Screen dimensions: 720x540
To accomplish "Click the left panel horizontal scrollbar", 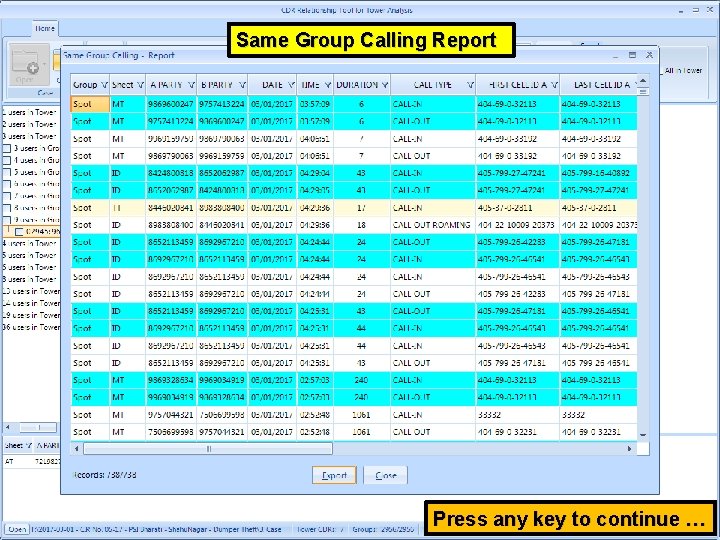I will click(x=39, y=428).
